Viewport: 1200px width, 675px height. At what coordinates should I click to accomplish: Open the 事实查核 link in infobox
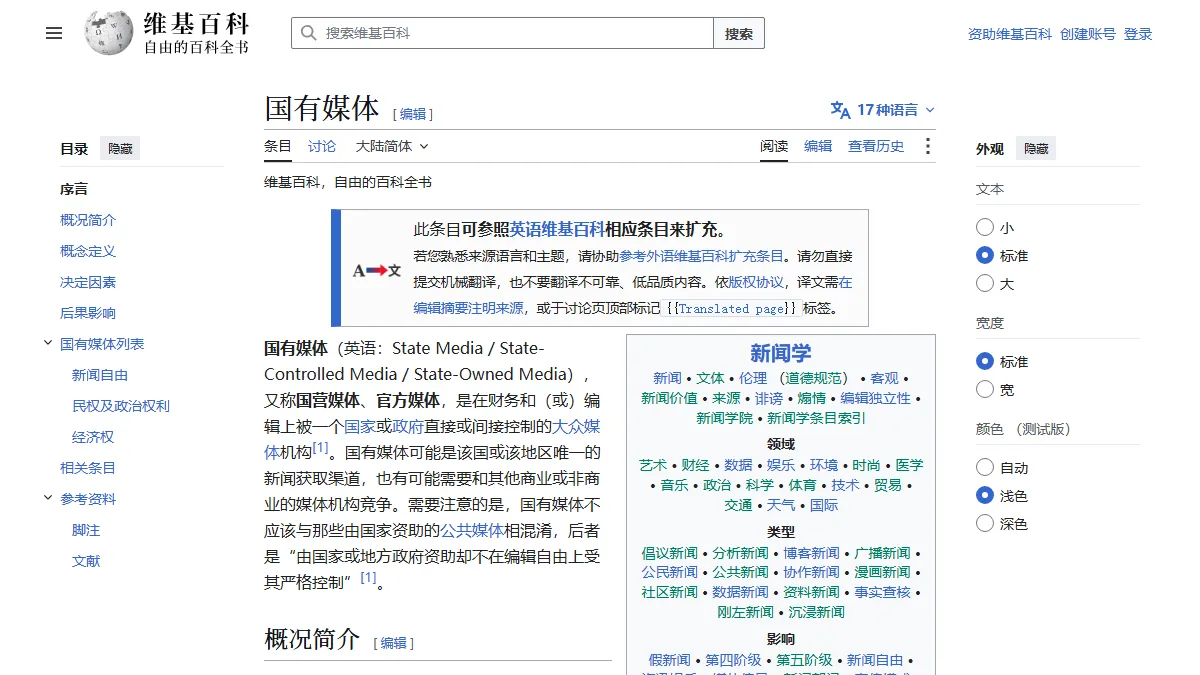[x=883, y=592]
